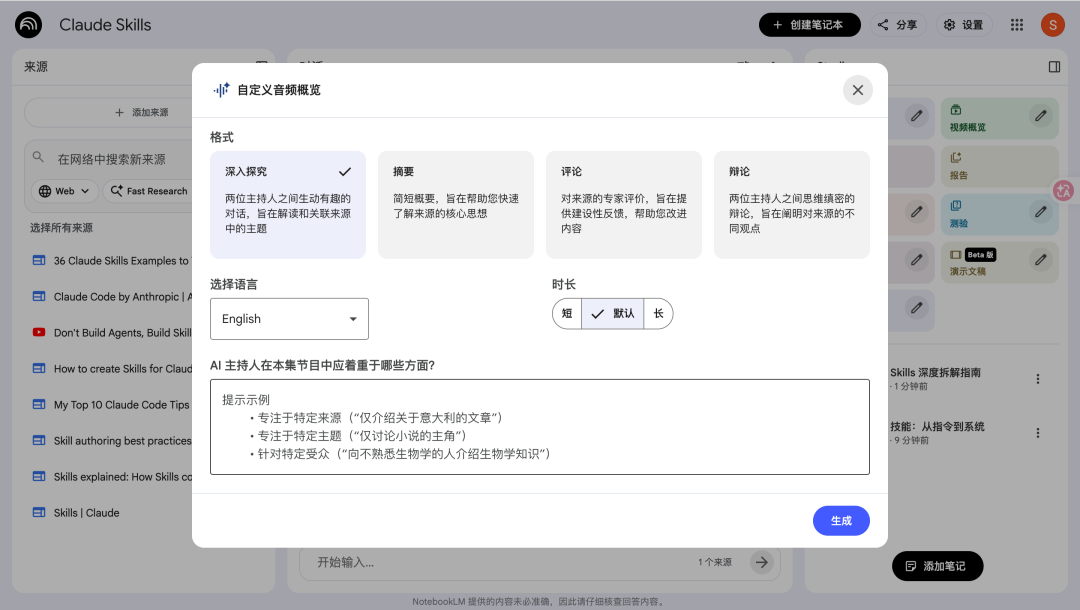This screenshot has width=1080, height=610.
Task: Select the 深入探究 format card
Action: click(x=288, y=205)
